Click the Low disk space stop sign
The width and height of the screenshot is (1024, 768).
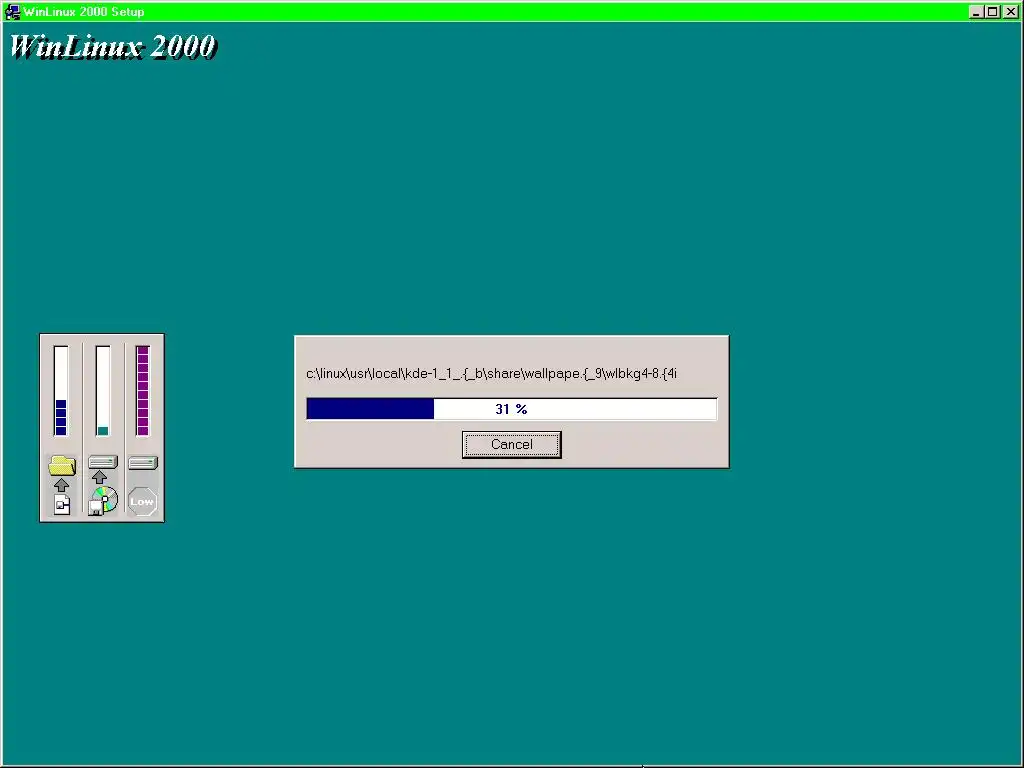click(142, 502)
